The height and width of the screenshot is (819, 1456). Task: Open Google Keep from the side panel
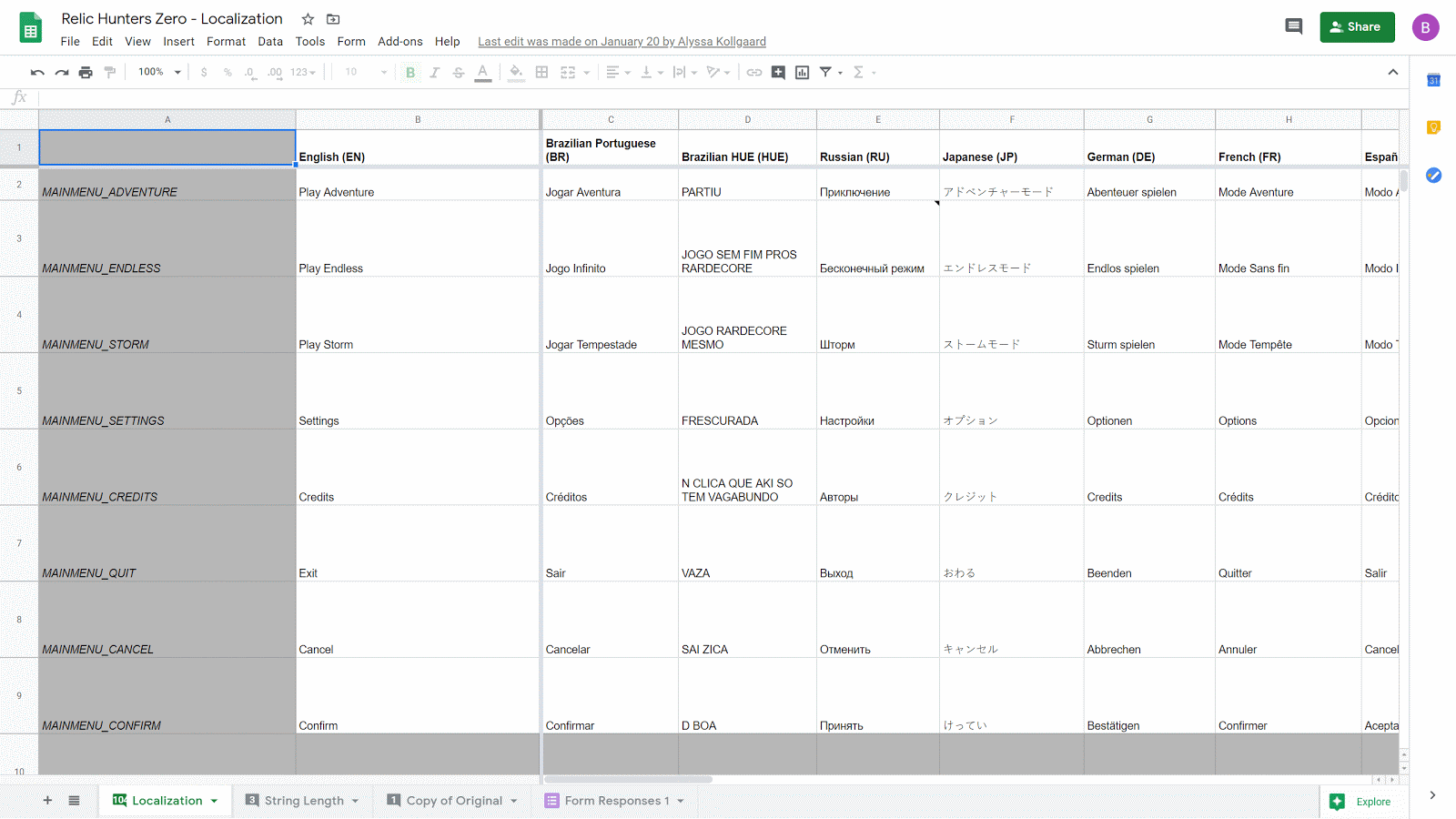1433,127
